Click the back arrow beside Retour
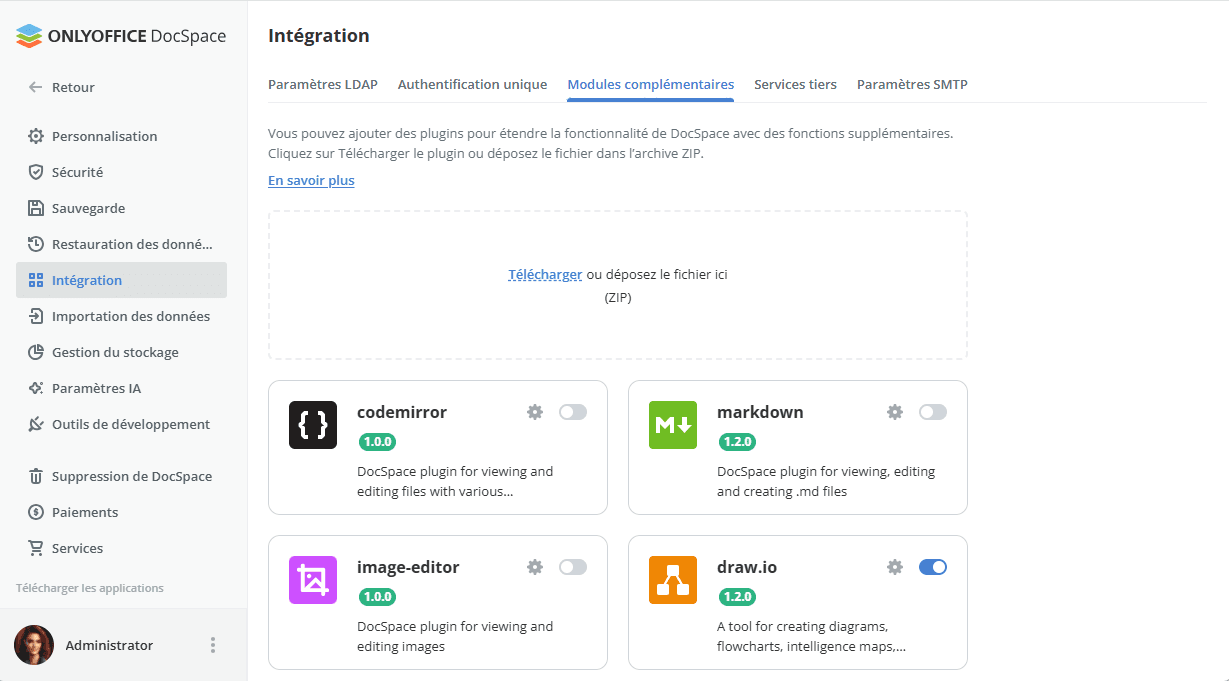The height and width of the screenshot is (681, 1229). tap(36, 87)
